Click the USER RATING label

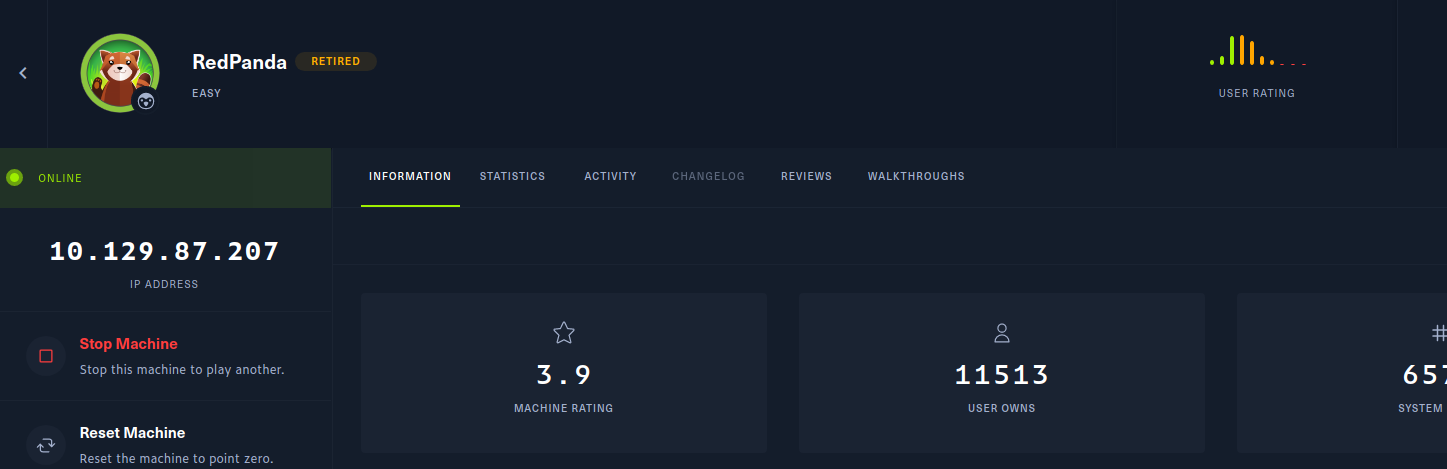pyautogui.click(x=1257, y=93)
